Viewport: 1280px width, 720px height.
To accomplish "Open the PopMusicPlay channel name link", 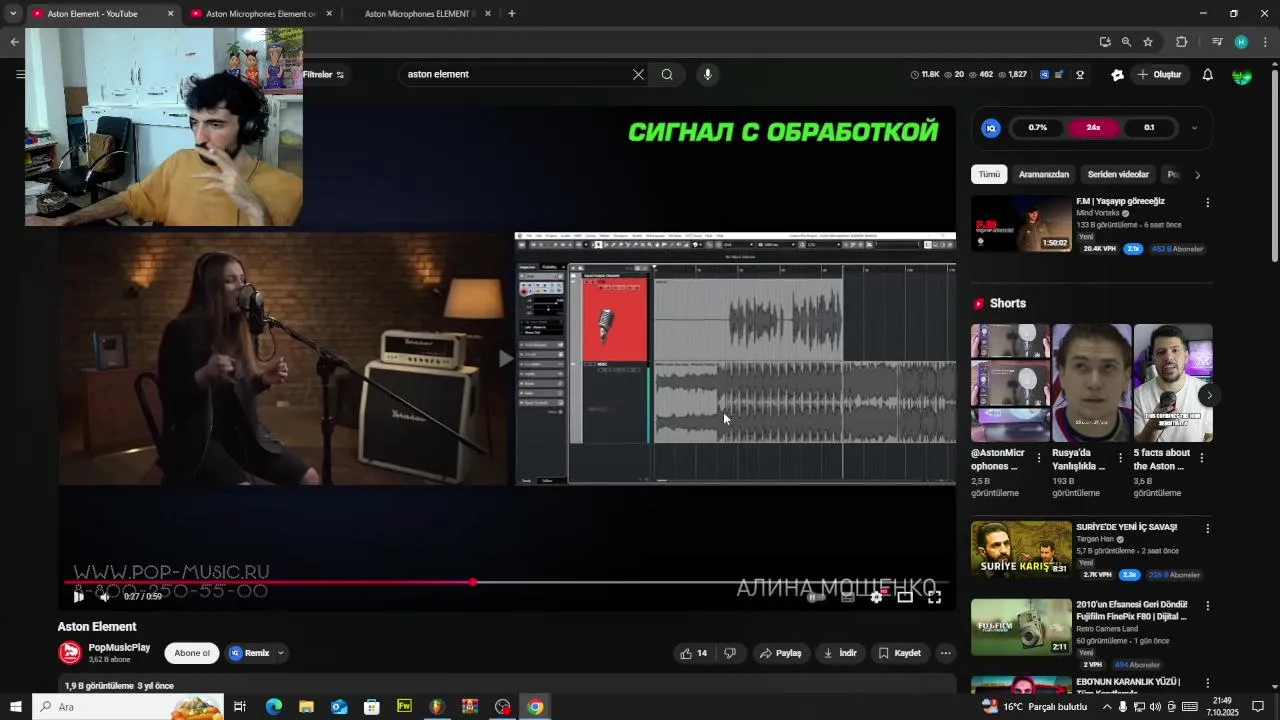I will coord(119,647).
